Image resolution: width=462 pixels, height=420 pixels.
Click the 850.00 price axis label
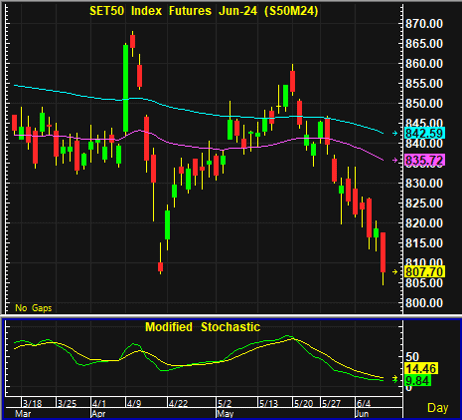(424, 103)
